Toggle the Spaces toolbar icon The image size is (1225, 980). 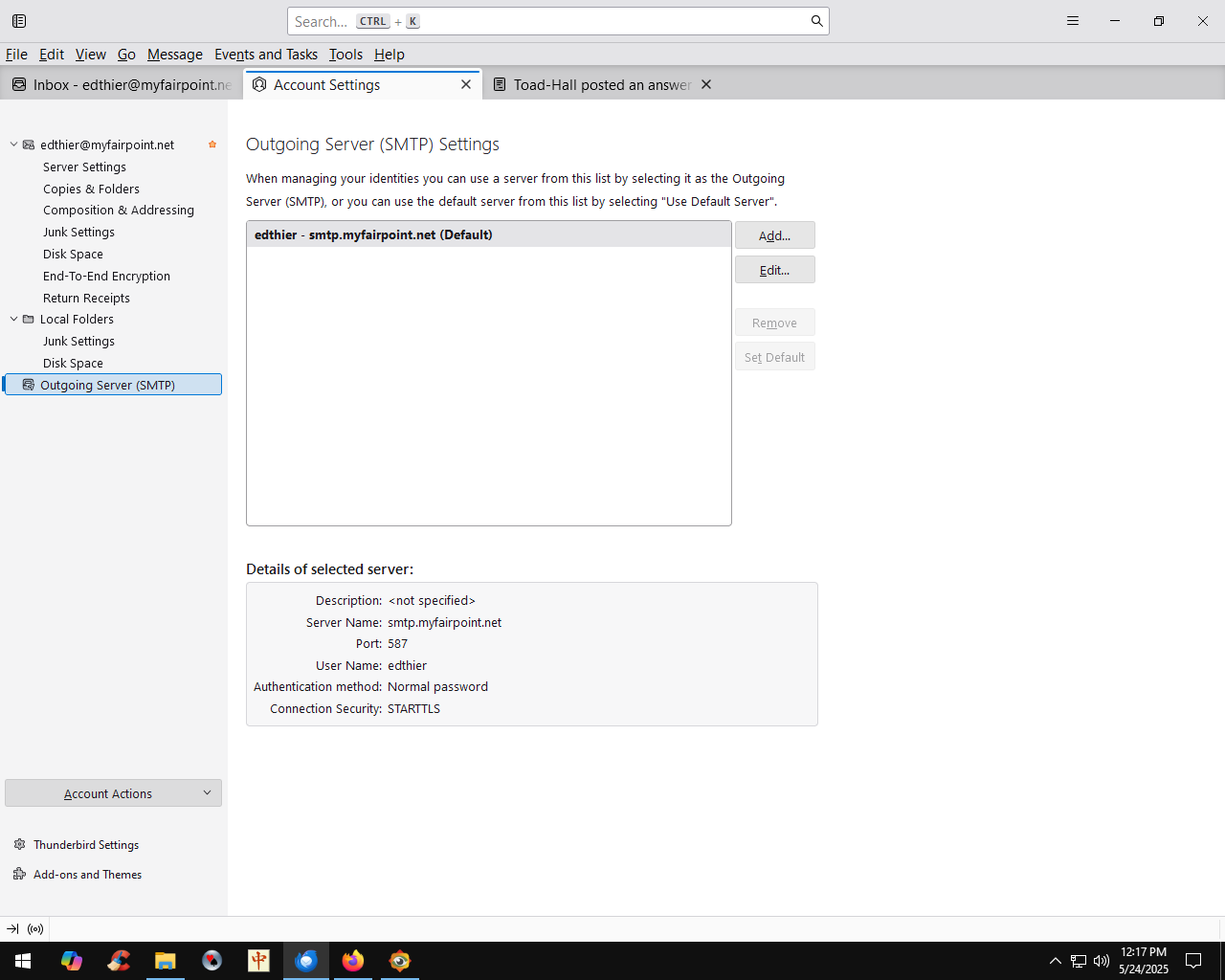[19, 21]
